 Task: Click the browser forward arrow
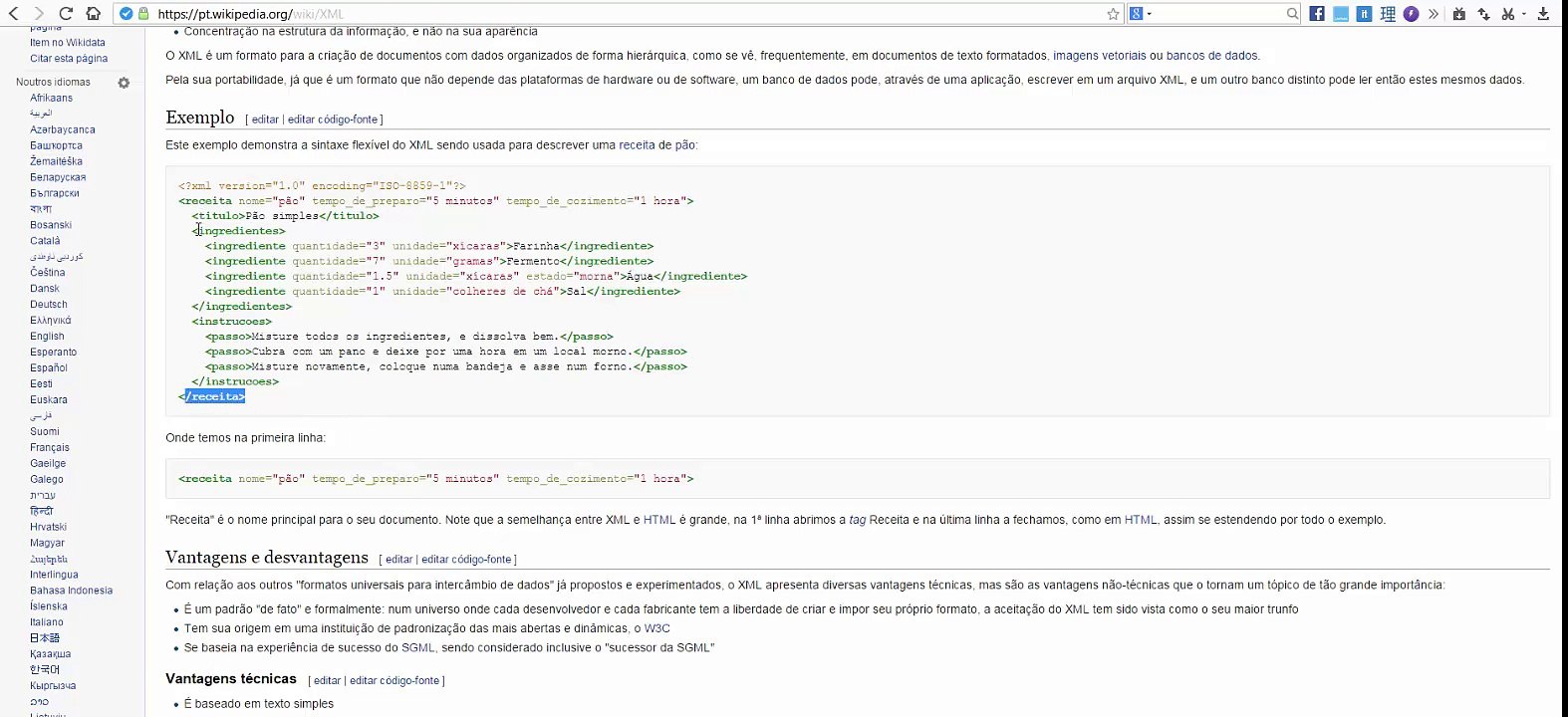click(39, 14)
